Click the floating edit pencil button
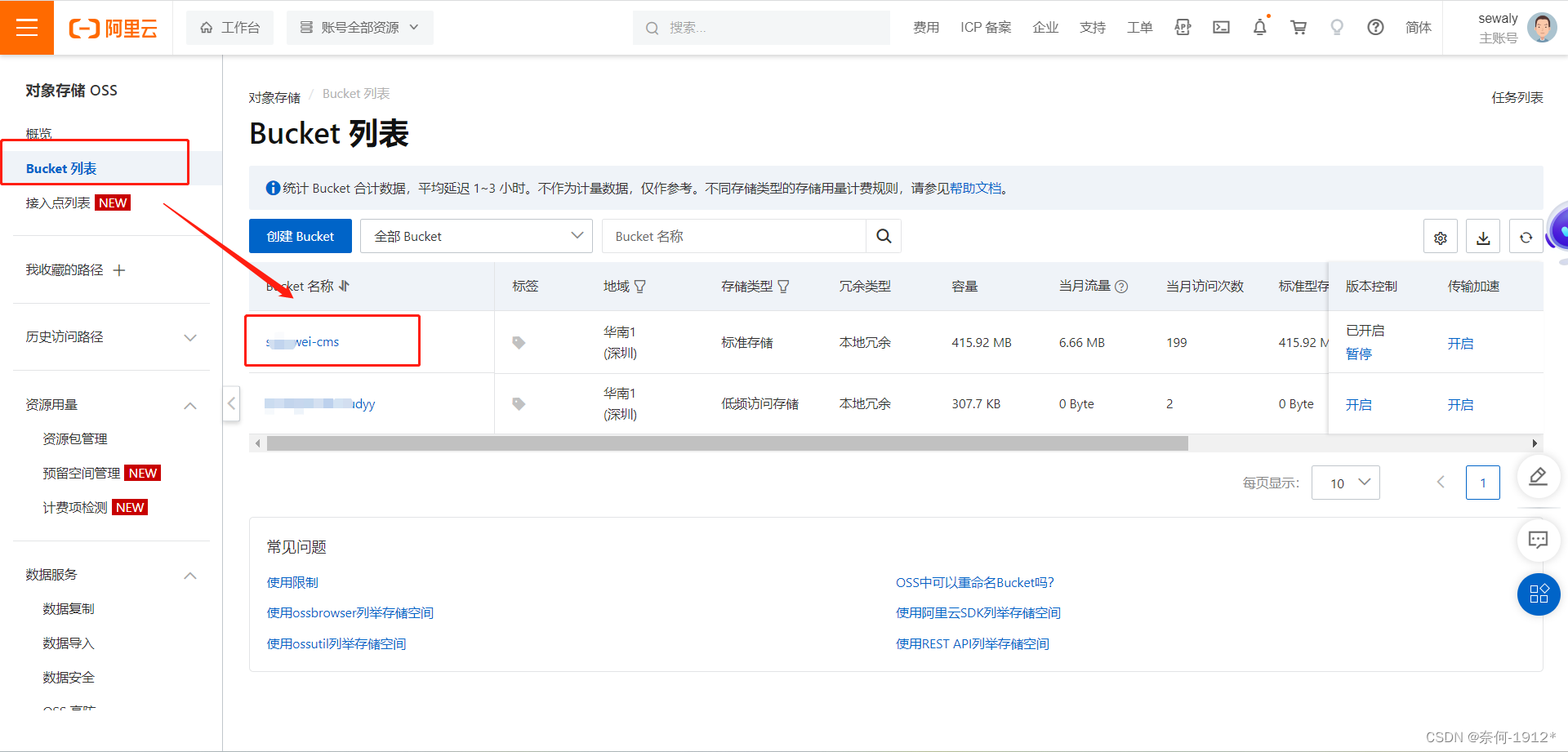The height and width of the screenshot is (752, 1568). click(1539, 476)
